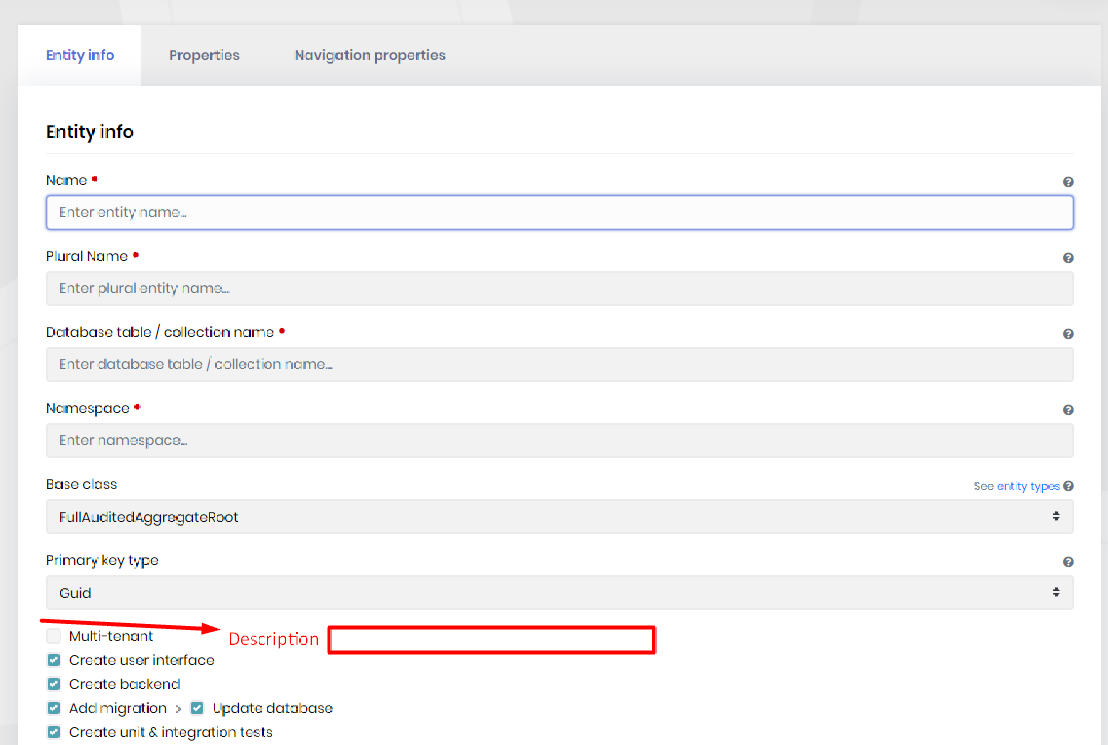
Task: Click the help icon beside Plural Name
Action: coord(1068,258)
